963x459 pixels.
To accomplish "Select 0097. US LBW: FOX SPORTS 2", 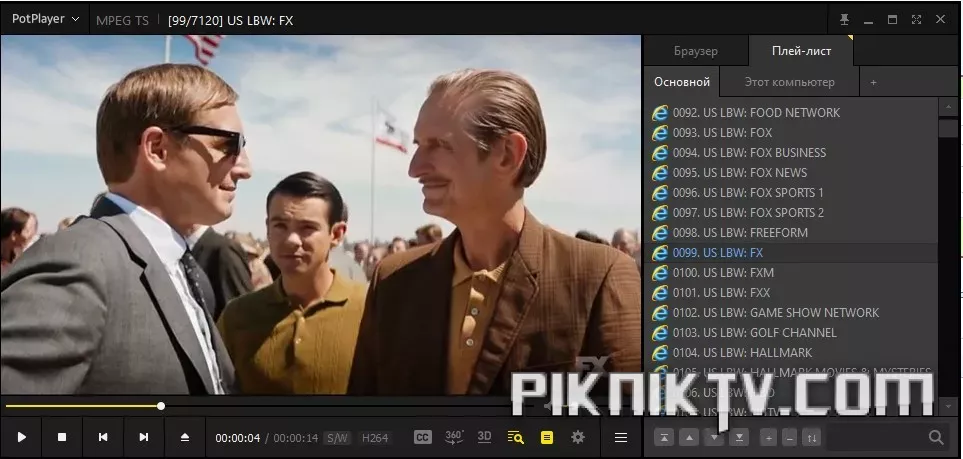I will (x=791, y=213).
